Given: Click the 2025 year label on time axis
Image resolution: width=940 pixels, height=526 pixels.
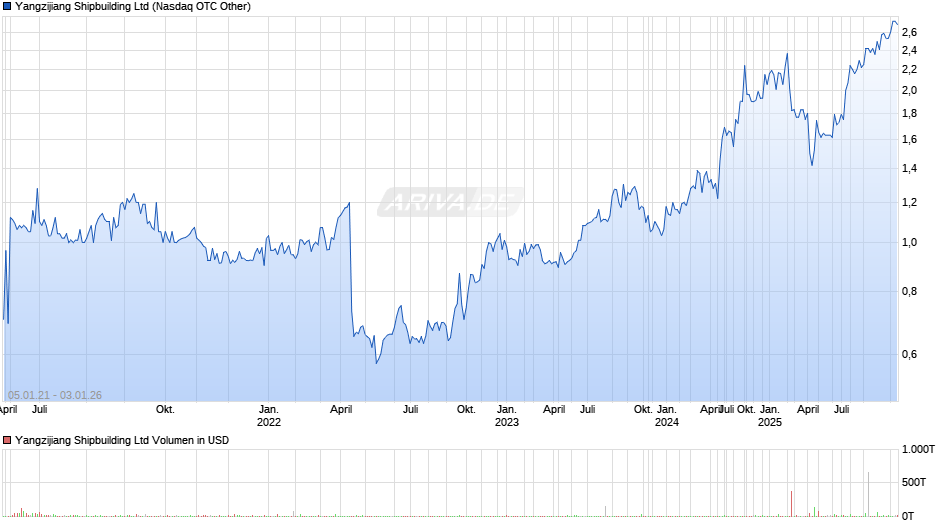Looking at the screenshot, I should 770,422.
